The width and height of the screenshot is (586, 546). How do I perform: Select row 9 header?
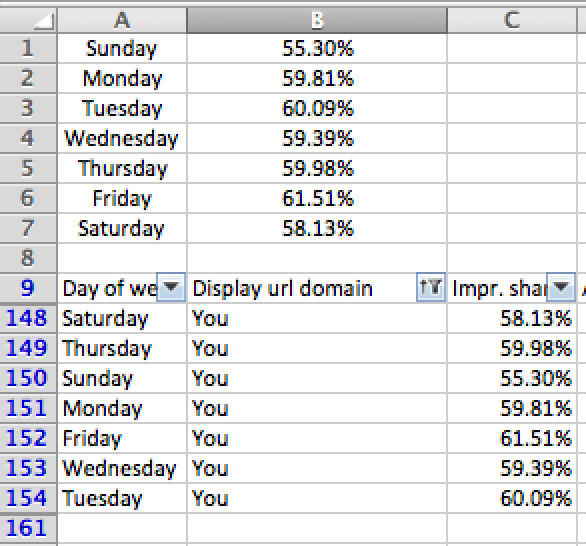click(28, 288)
